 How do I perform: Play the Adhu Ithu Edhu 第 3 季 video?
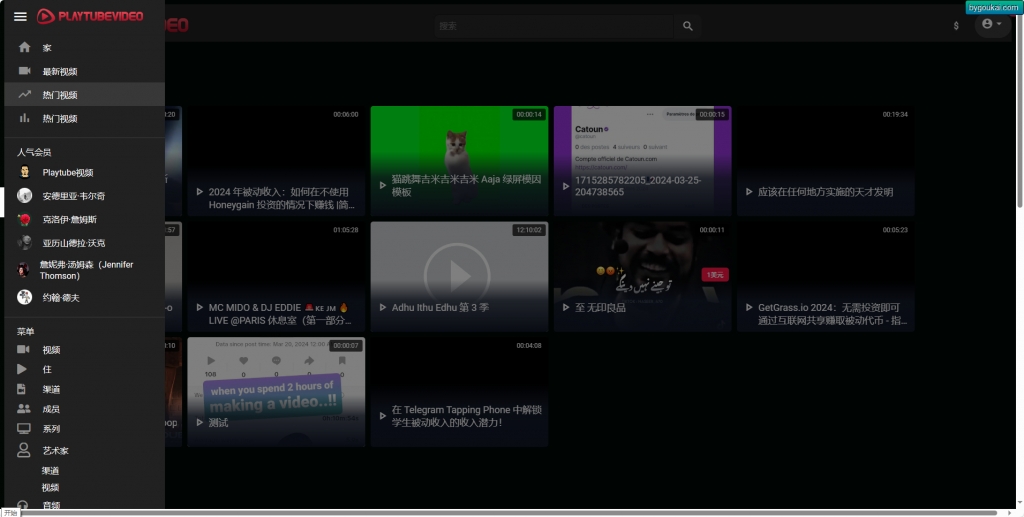[x=459, y=275]
